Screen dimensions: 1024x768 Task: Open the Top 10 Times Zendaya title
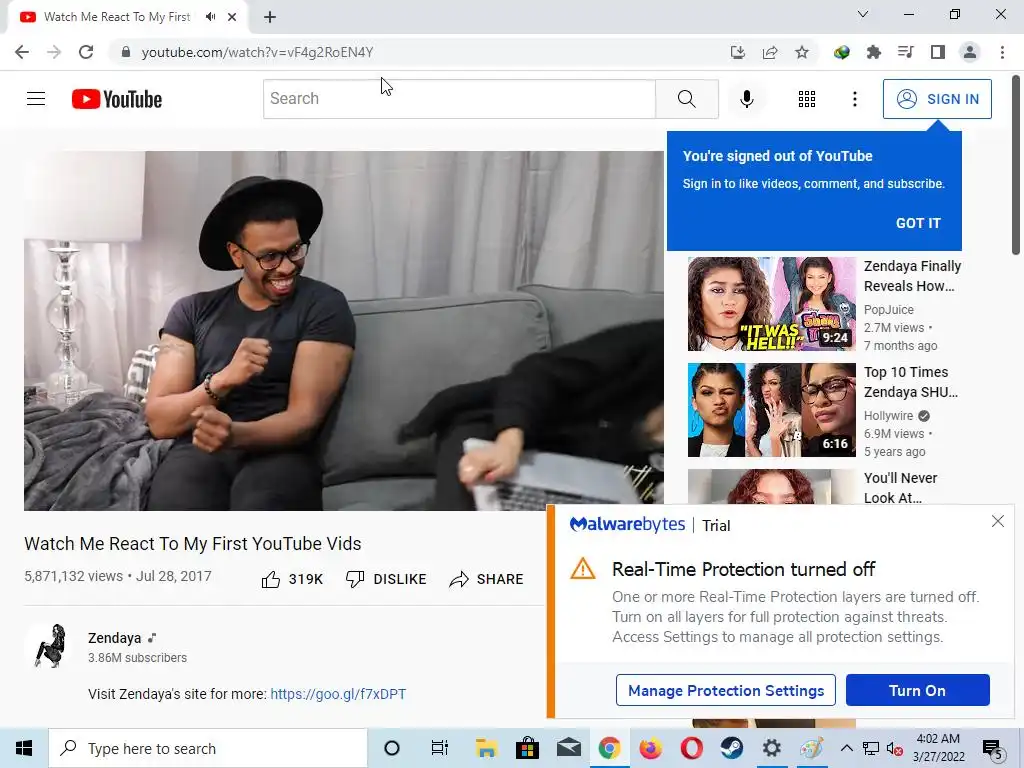[x=910, y=381]
